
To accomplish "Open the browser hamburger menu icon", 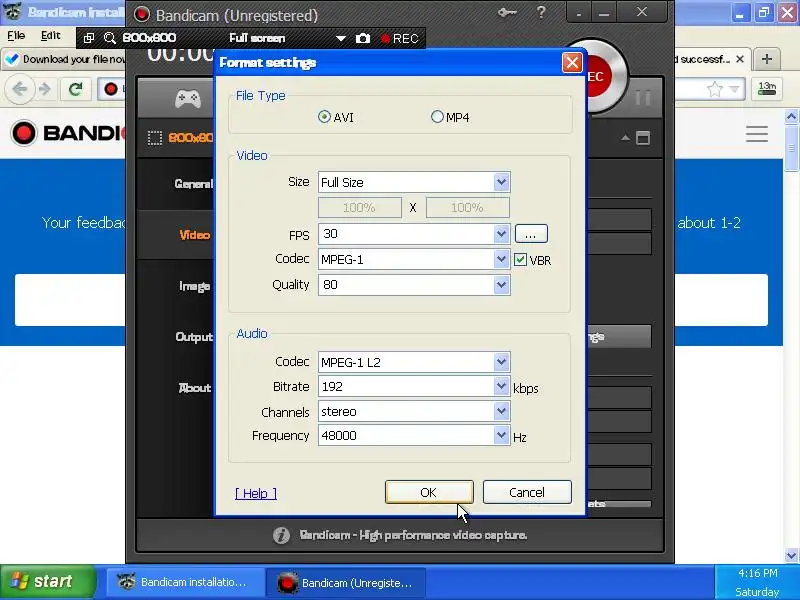I will tap(757, 134).
